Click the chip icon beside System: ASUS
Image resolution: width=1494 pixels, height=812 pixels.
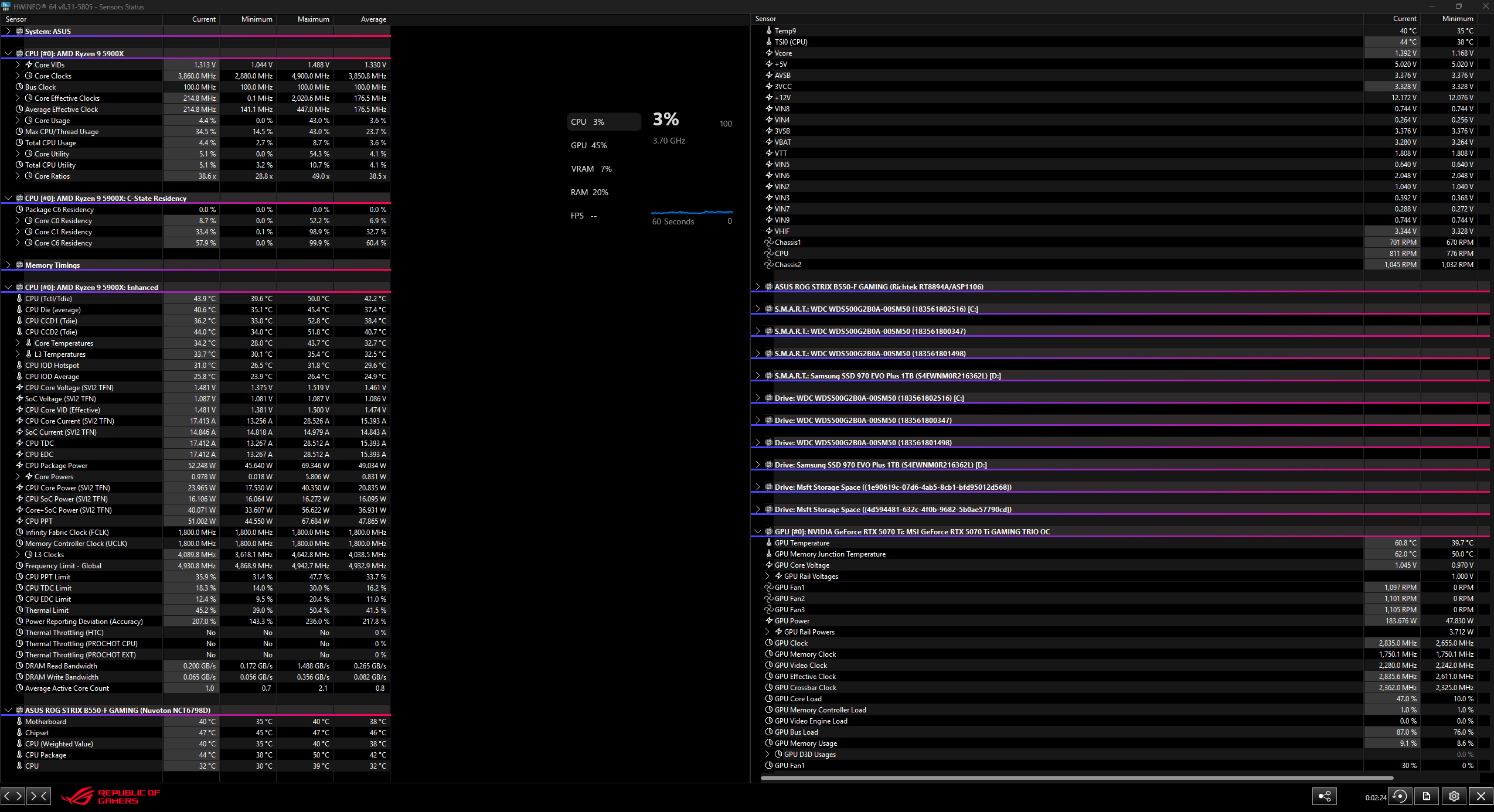pyautogui.click(x=19, y=31)
